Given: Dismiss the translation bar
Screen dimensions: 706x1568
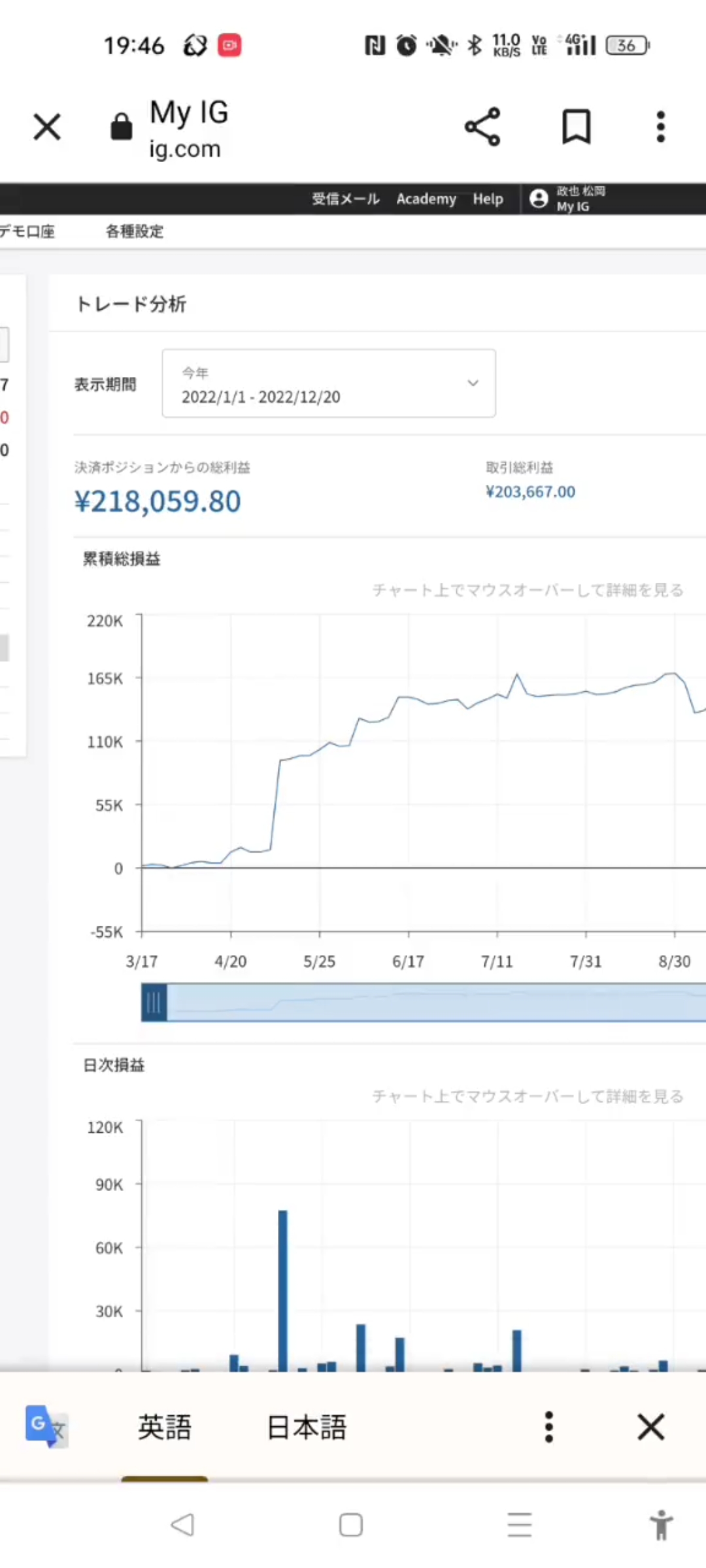Looking at the screenshot, I should pos(651,1426).
